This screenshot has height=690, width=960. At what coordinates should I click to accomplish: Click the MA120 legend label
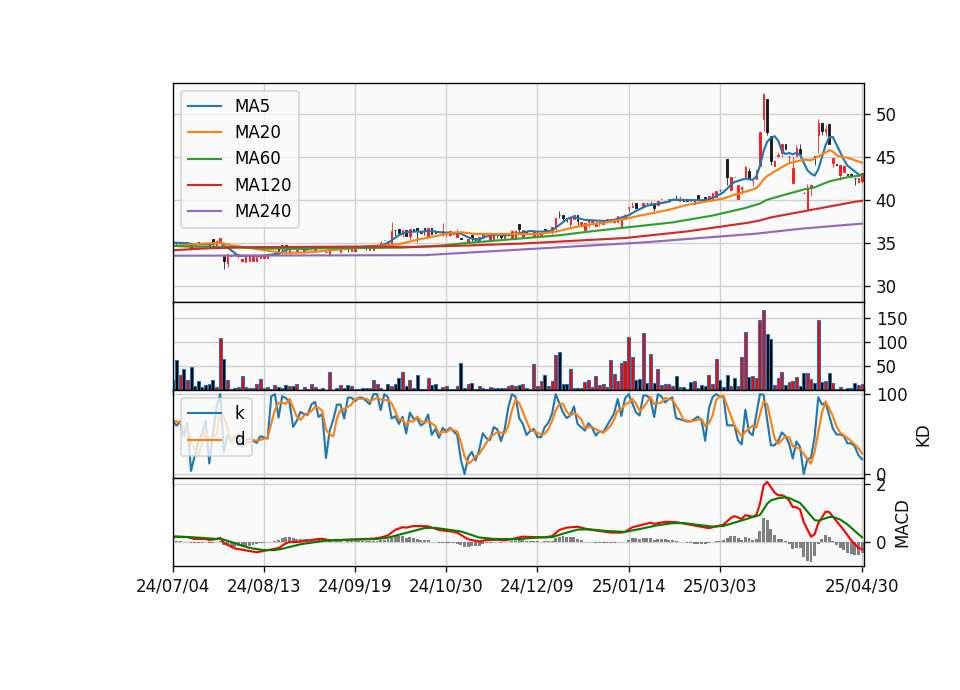point(263,185)
